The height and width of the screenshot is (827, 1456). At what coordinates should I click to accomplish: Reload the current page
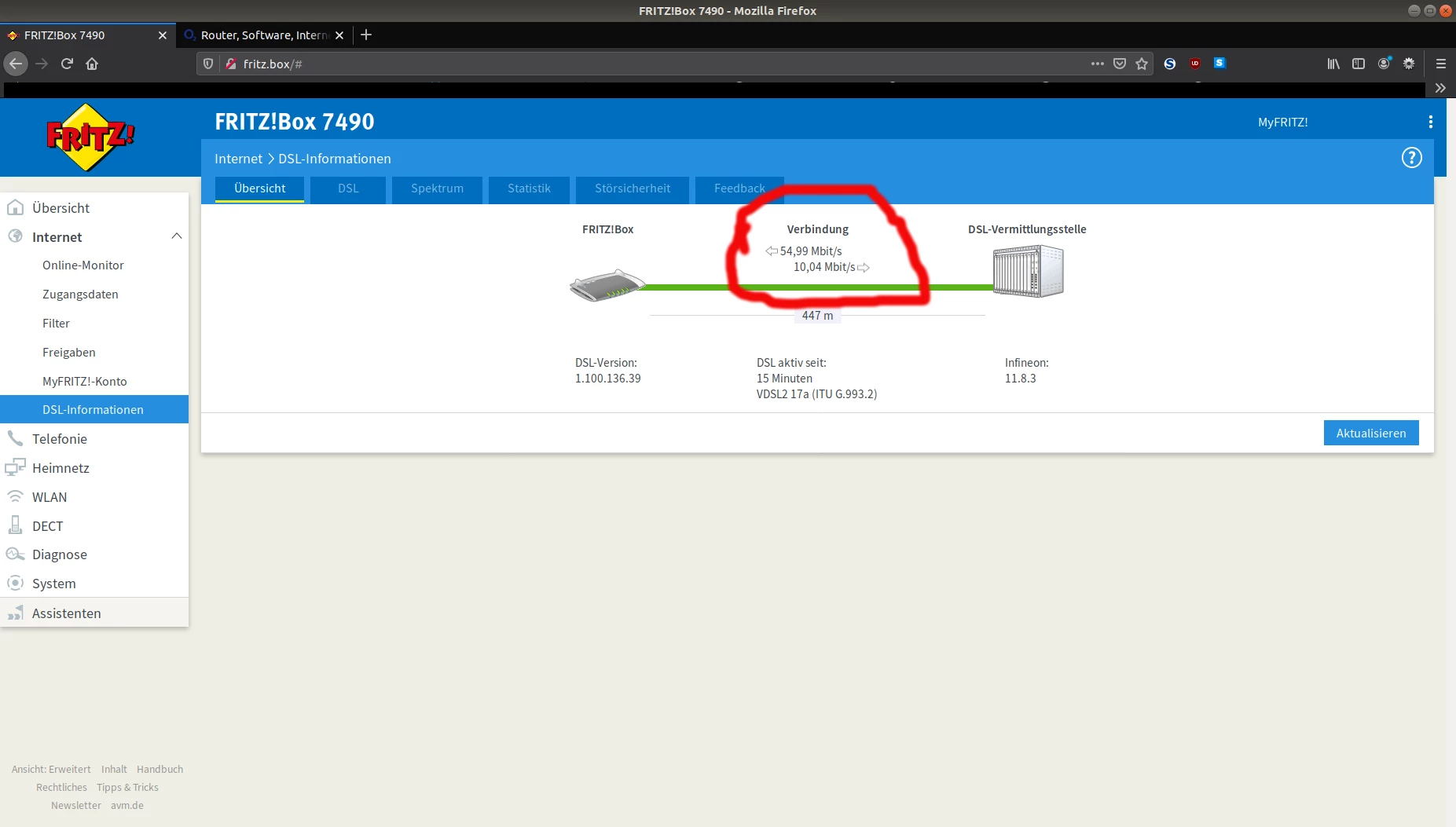click(67, 64)
